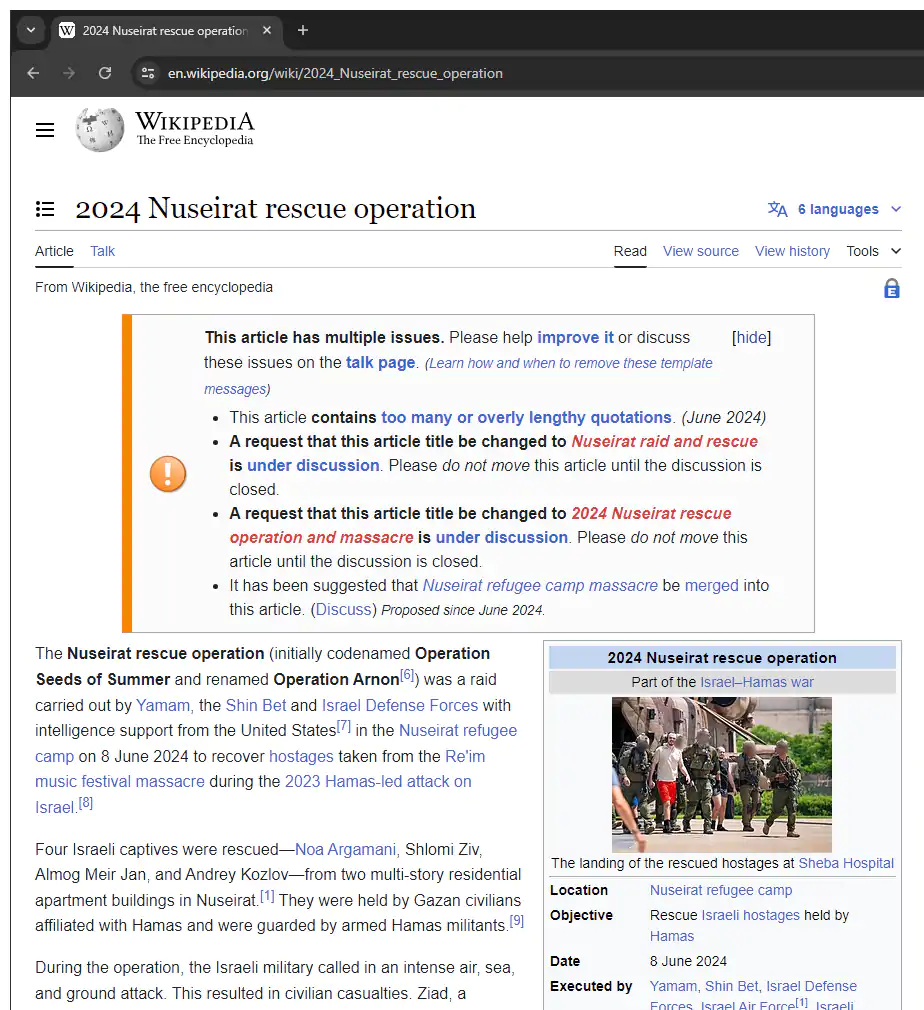Open Nuseirat refugee camp link in infobox Location

click(x=721, y=890)
